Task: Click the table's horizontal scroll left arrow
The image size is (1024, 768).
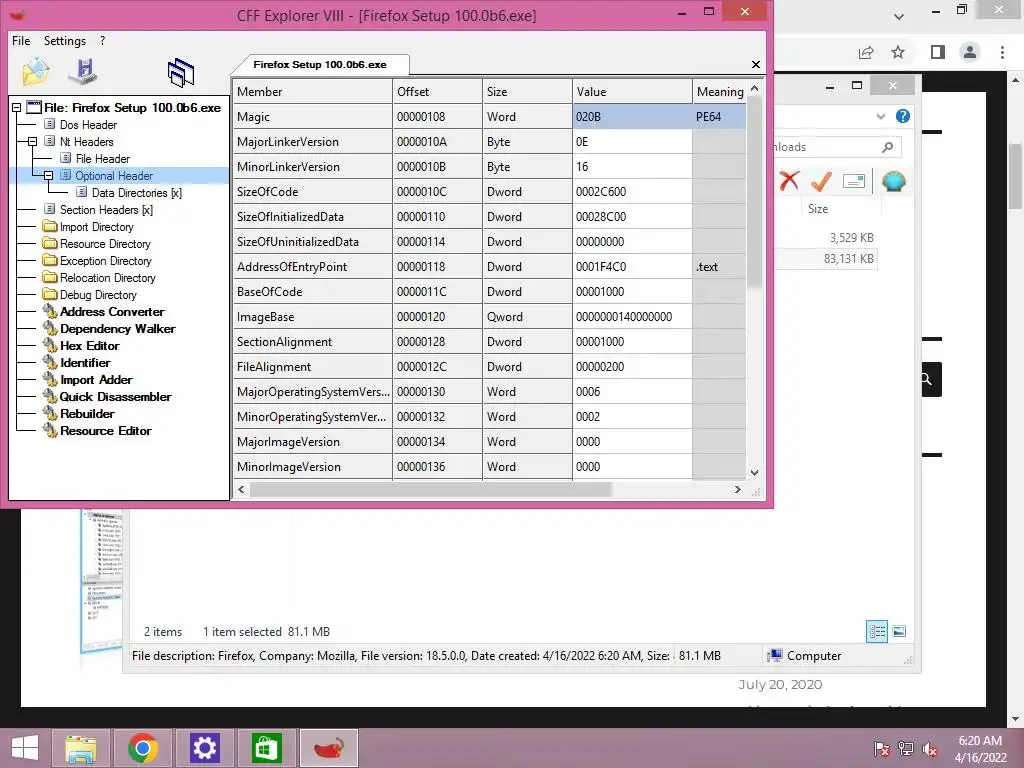Action: coord(242,489)
